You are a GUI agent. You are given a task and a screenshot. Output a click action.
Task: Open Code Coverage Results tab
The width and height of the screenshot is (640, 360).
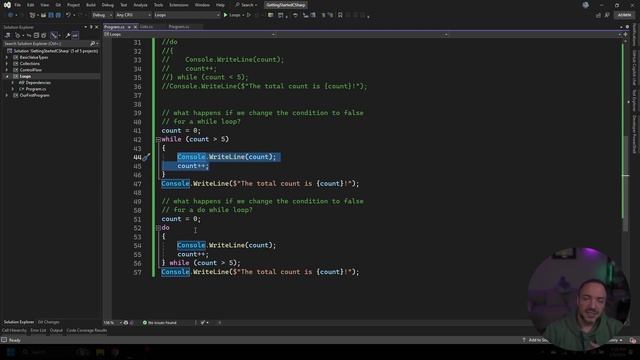tap(87, 331)
